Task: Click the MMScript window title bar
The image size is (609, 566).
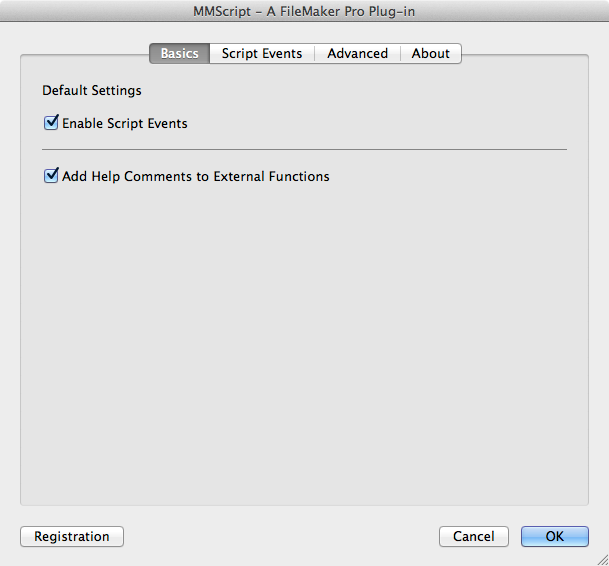Action: [304, 11]
